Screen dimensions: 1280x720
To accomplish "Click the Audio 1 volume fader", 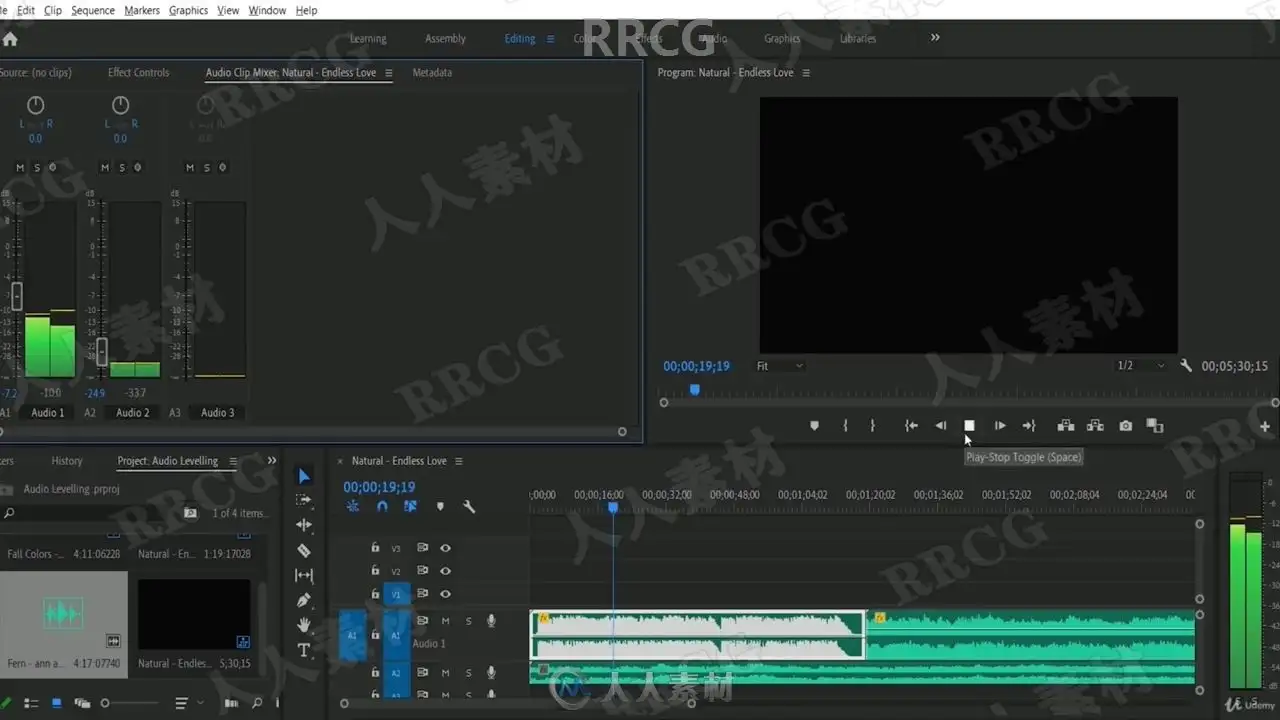I will (16, 296).
